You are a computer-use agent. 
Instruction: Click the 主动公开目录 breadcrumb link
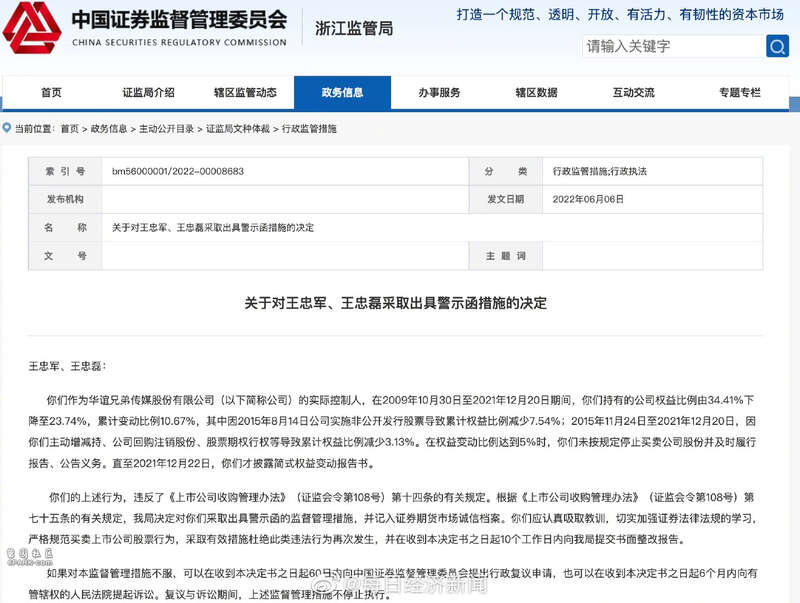coord(166,129)
